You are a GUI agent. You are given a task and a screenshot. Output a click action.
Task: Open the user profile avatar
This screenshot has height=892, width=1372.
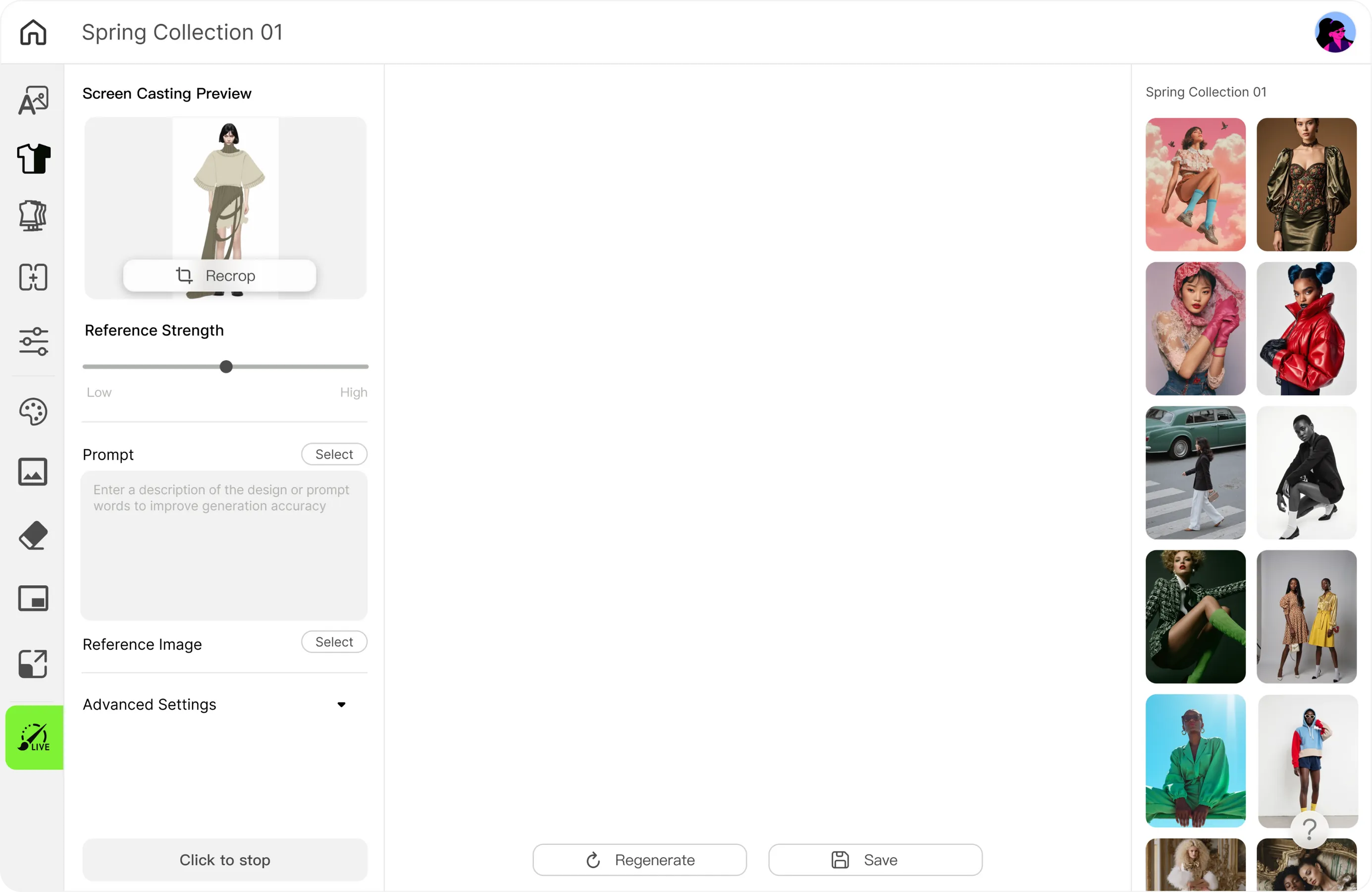coord(1334,32)
